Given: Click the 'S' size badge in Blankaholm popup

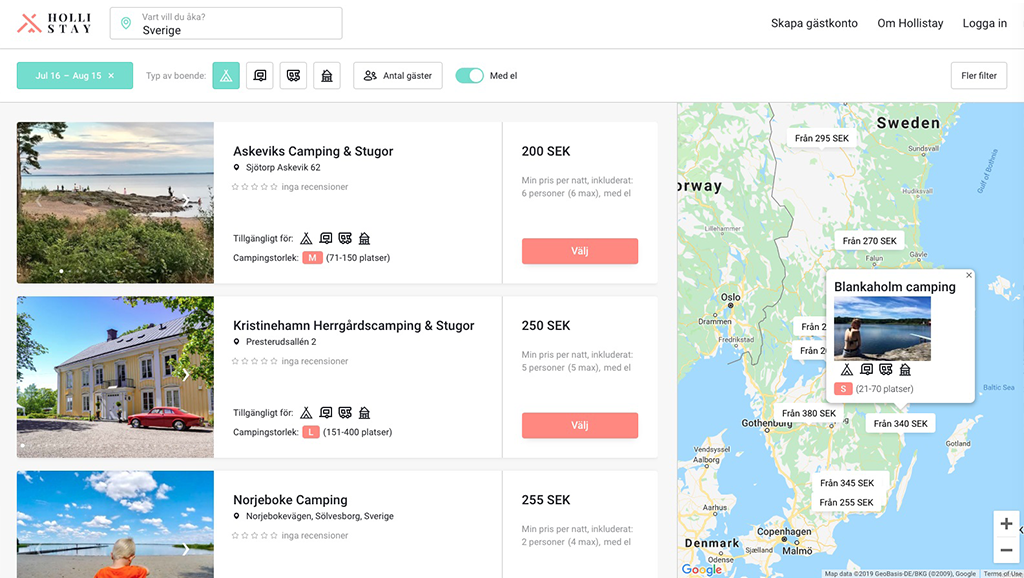Looking at the screenshot, I should click(x=843, y=389).
